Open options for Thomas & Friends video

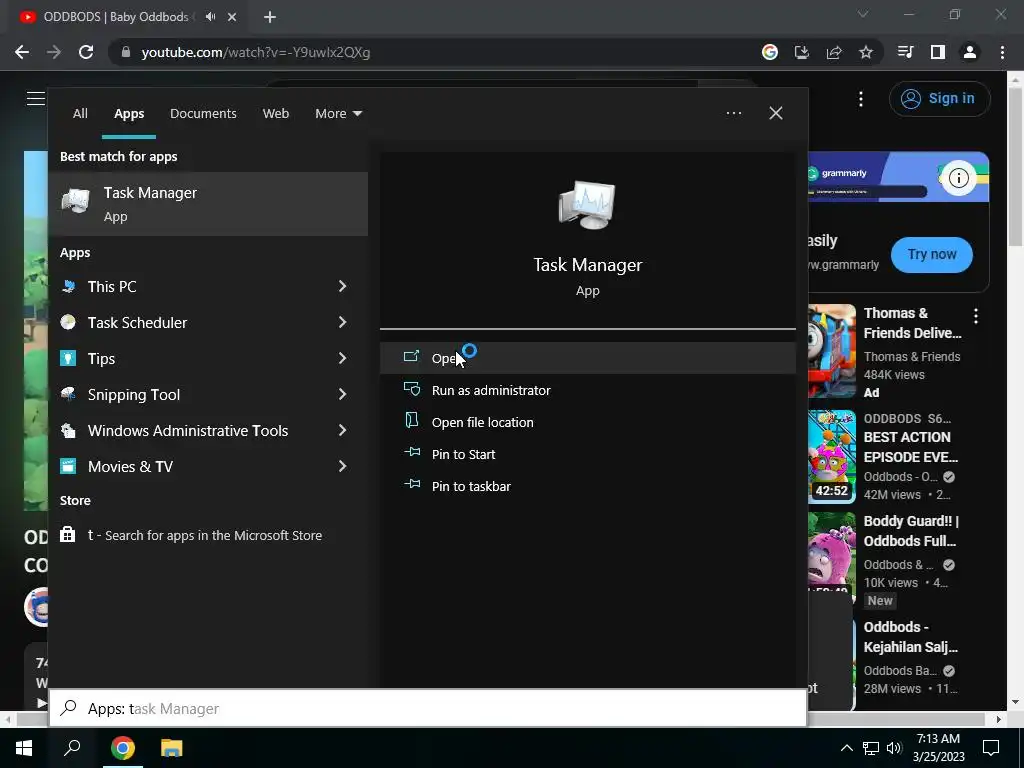tap(976, 317)
